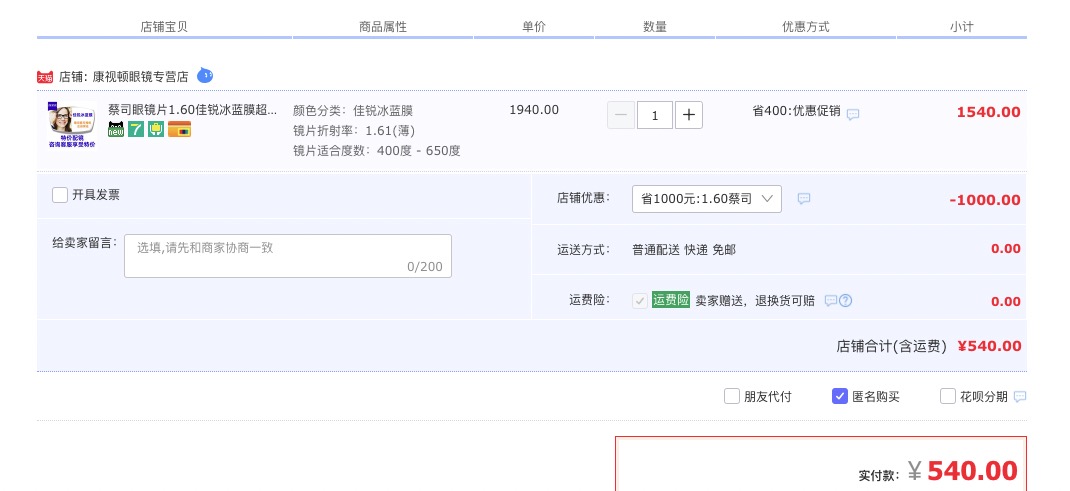Click the 店铺宝贝 column header
Screen dimensions: 1070x491
click(164, 27)
